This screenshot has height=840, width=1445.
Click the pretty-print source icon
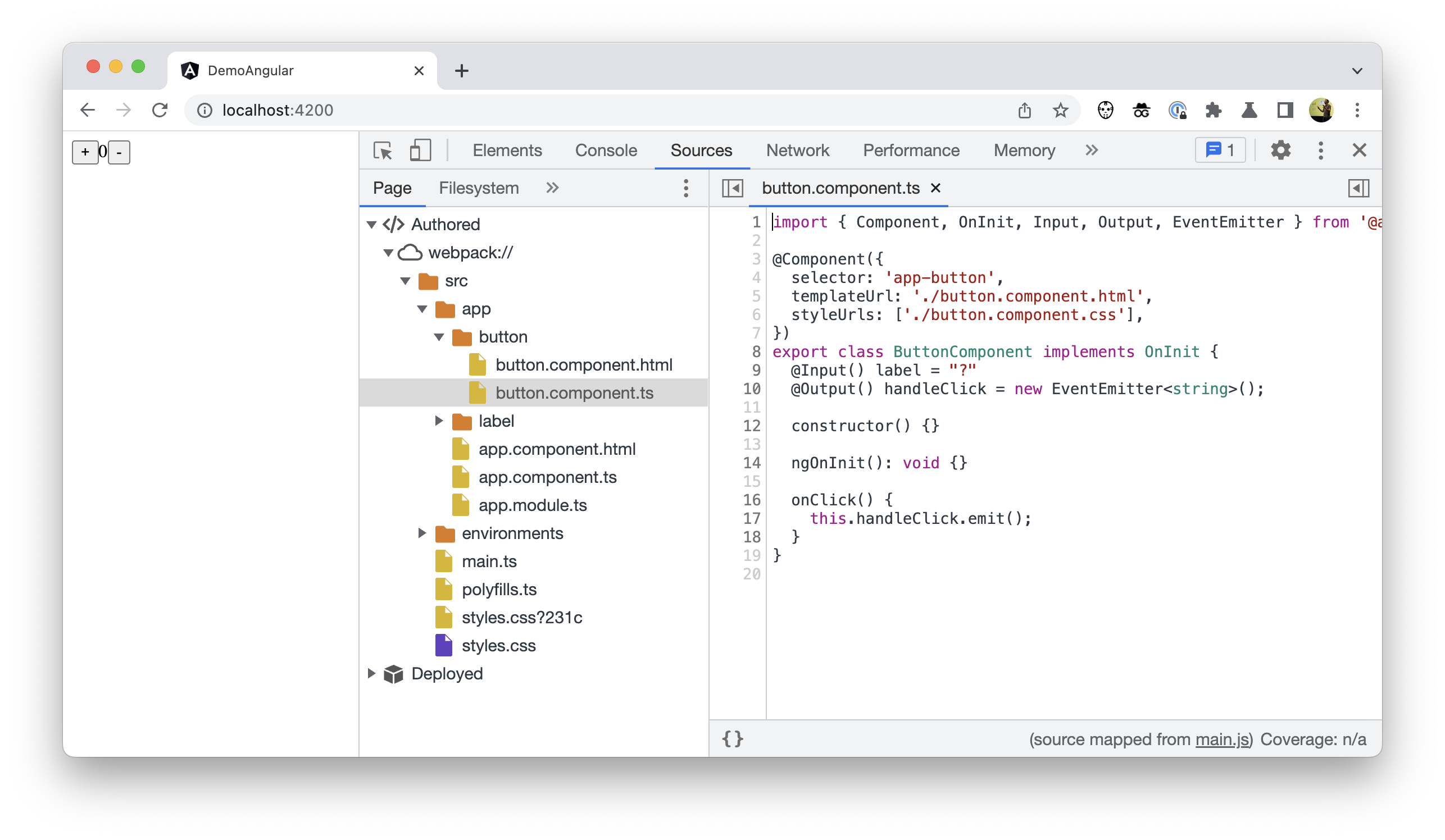coord(733,739)
